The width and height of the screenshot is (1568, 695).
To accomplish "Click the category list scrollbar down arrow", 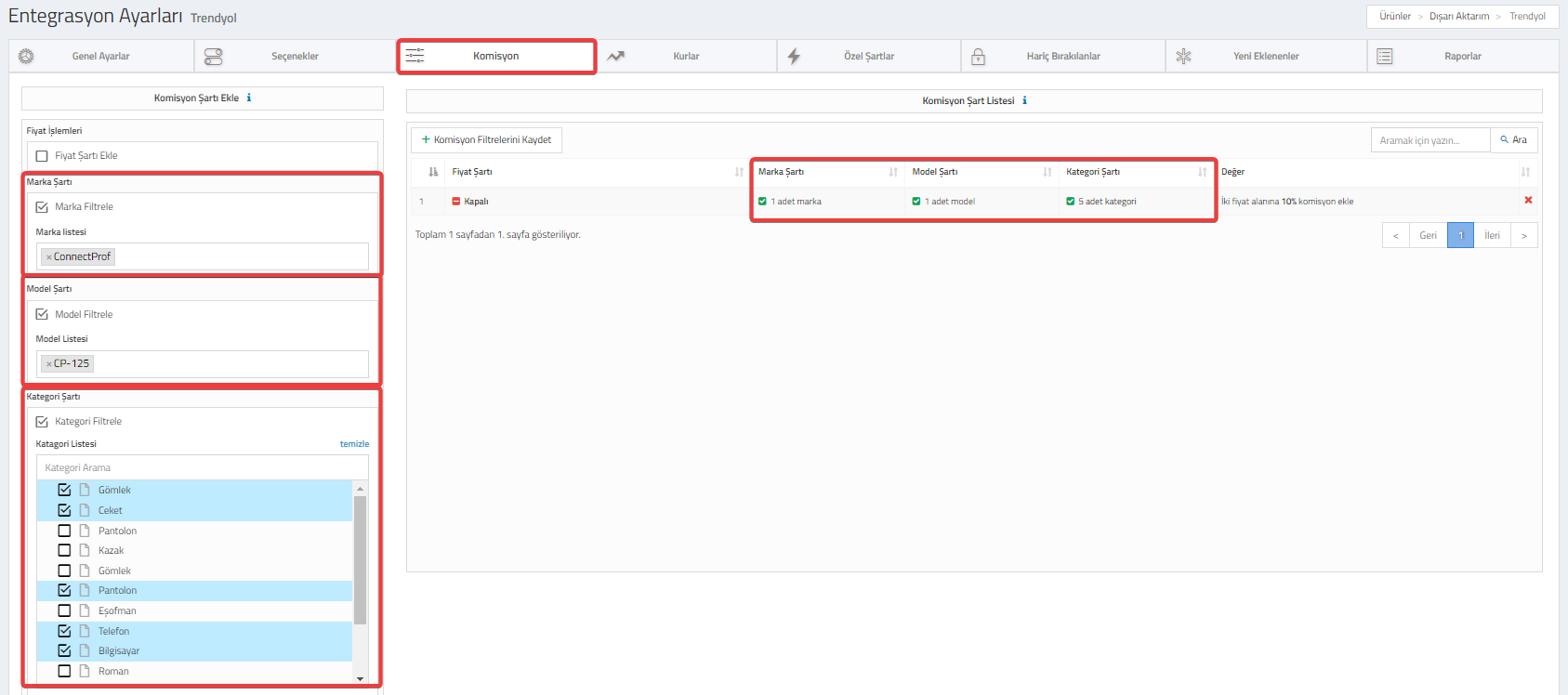I will point(361,678).
